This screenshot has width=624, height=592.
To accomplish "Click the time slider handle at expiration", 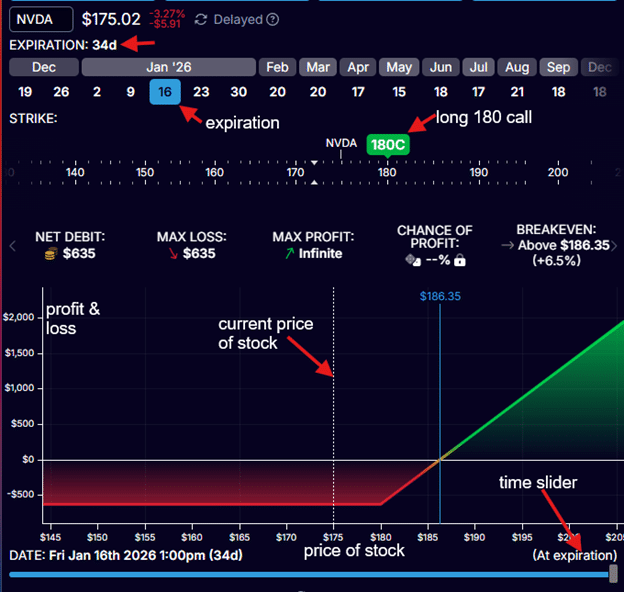I will tap(613, 573).
